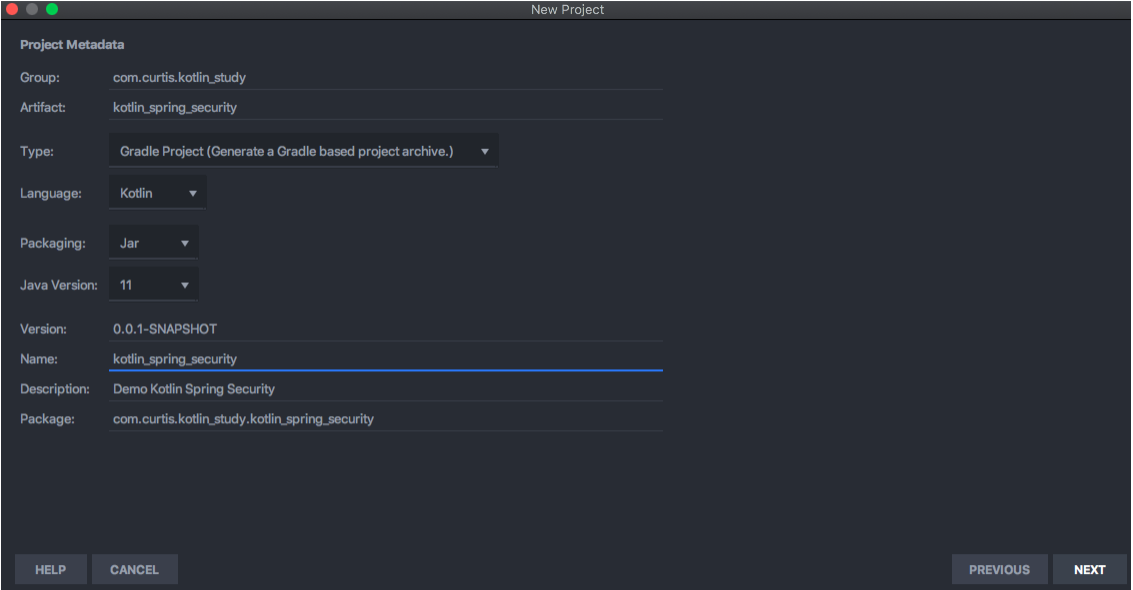
Task: Open the Packaging dropdown showing Jar
Action: 153,243
